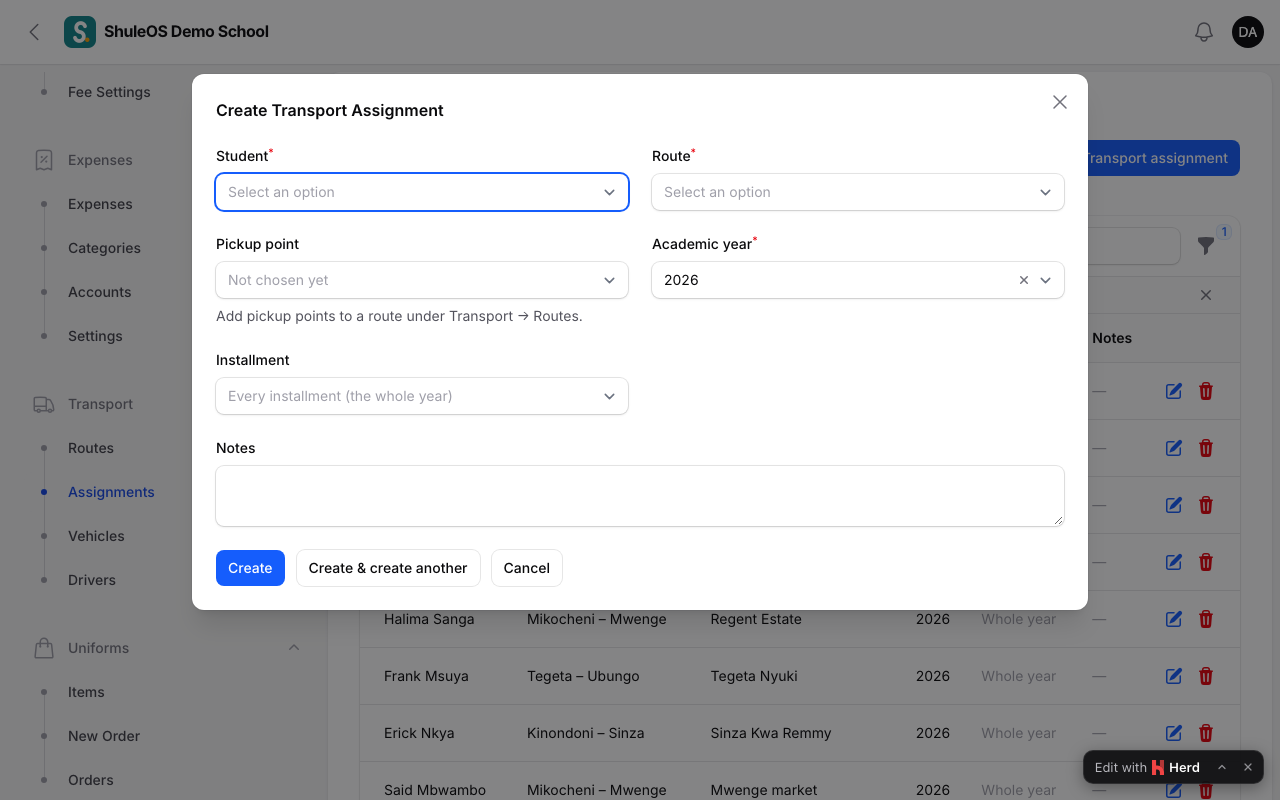Click the ShuleOS logo icon
The image size is (1280, 800).
[80, 32]
